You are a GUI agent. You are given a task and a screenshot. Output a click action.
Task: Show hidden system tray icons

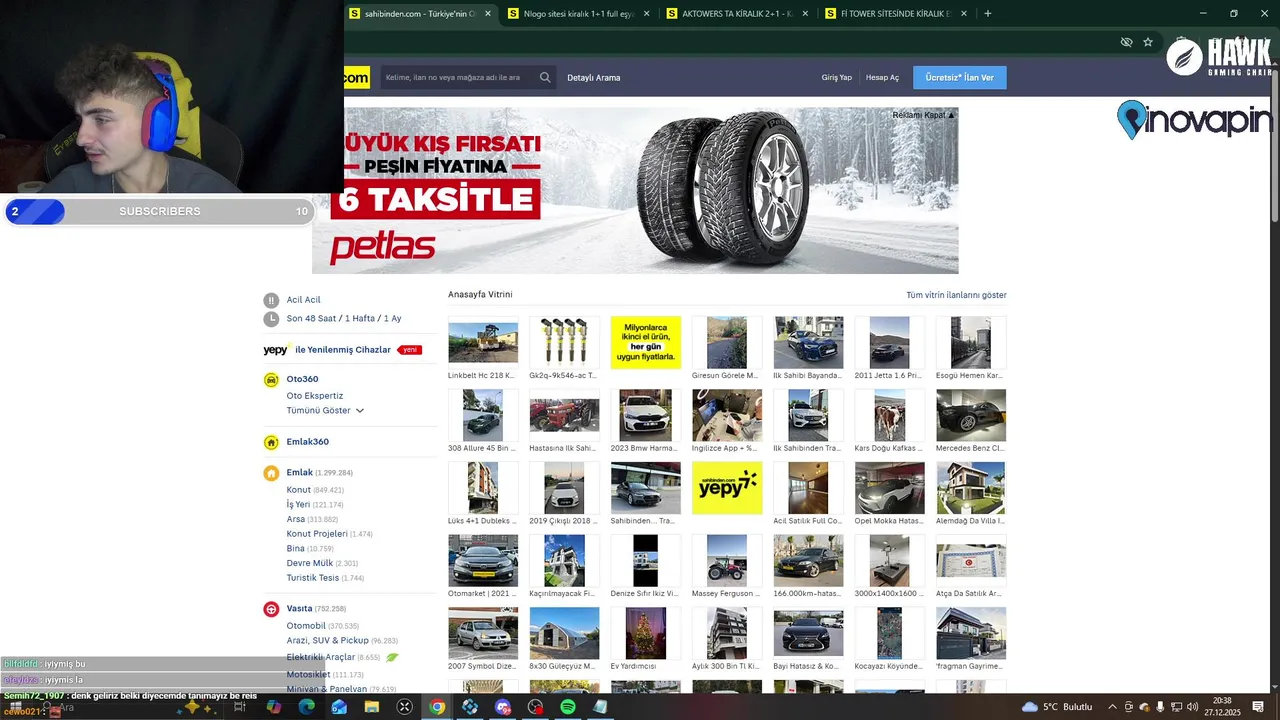(x=1111, y=707)
